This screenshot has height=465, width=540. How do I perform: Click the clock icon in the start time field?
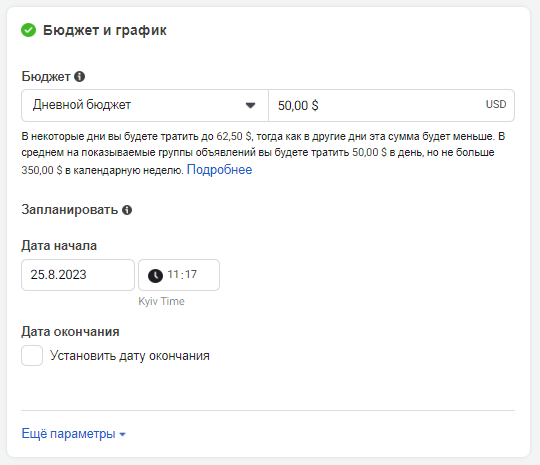tap(155, 276)
